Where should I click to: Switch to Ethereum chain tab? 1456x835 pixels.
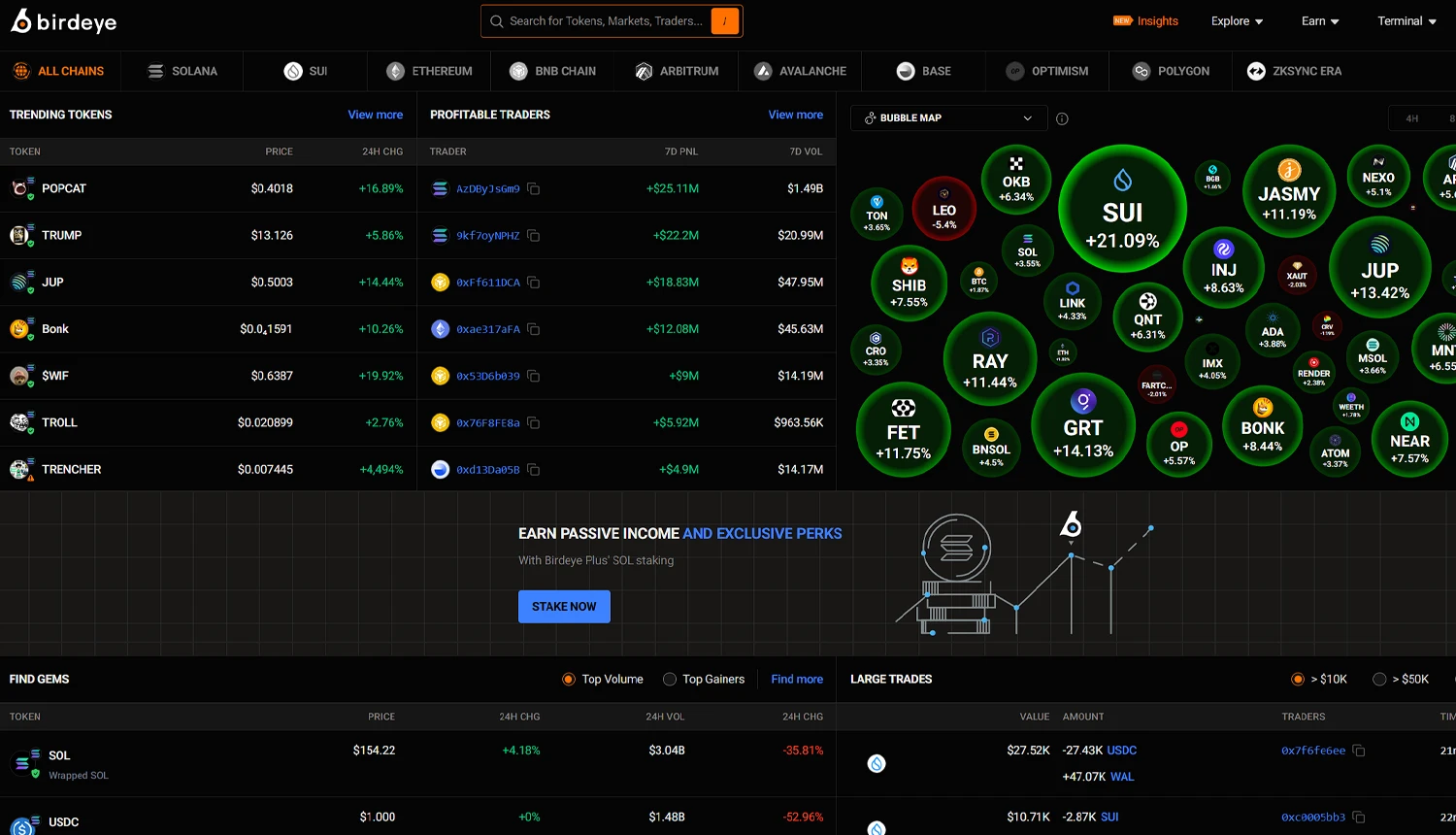click(x=429, y=71)
